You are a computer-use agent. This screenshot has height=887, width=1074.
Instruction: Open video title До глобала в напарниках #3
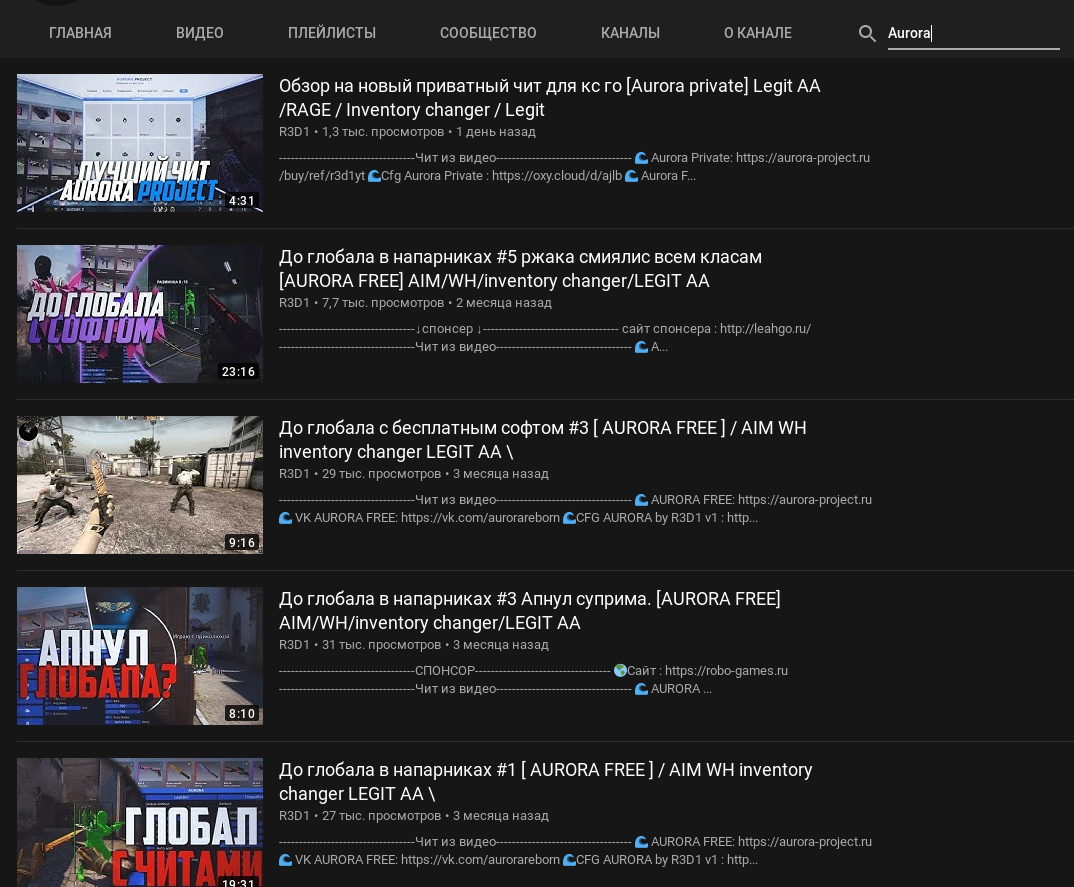[529, 611]
